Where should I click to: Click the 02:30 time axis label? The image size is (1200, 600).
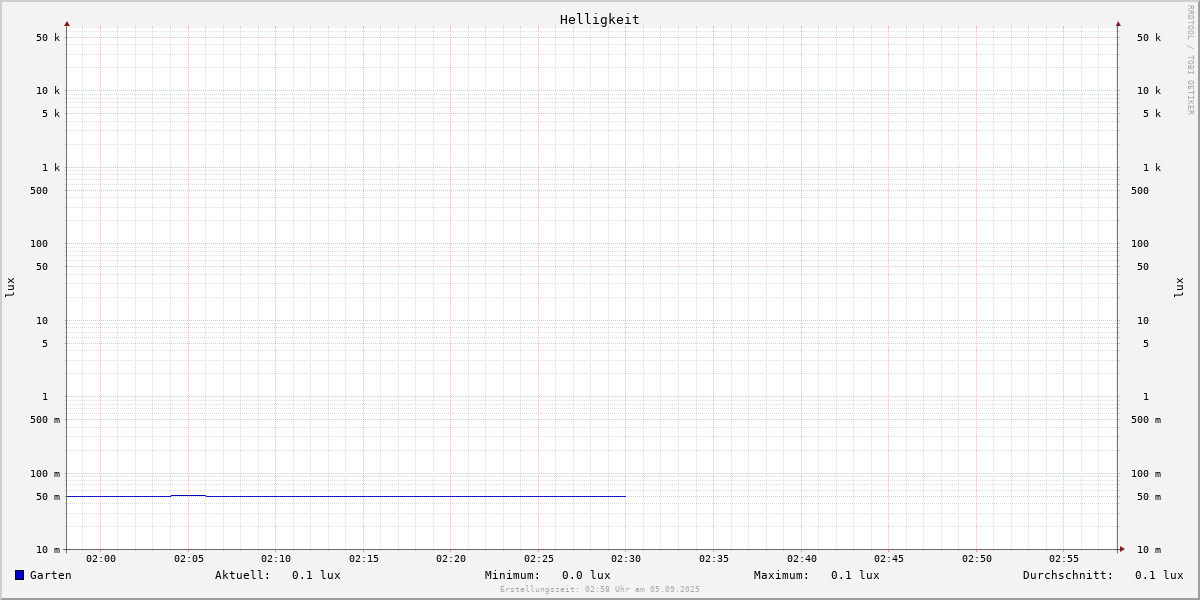[x=626, y=559]
